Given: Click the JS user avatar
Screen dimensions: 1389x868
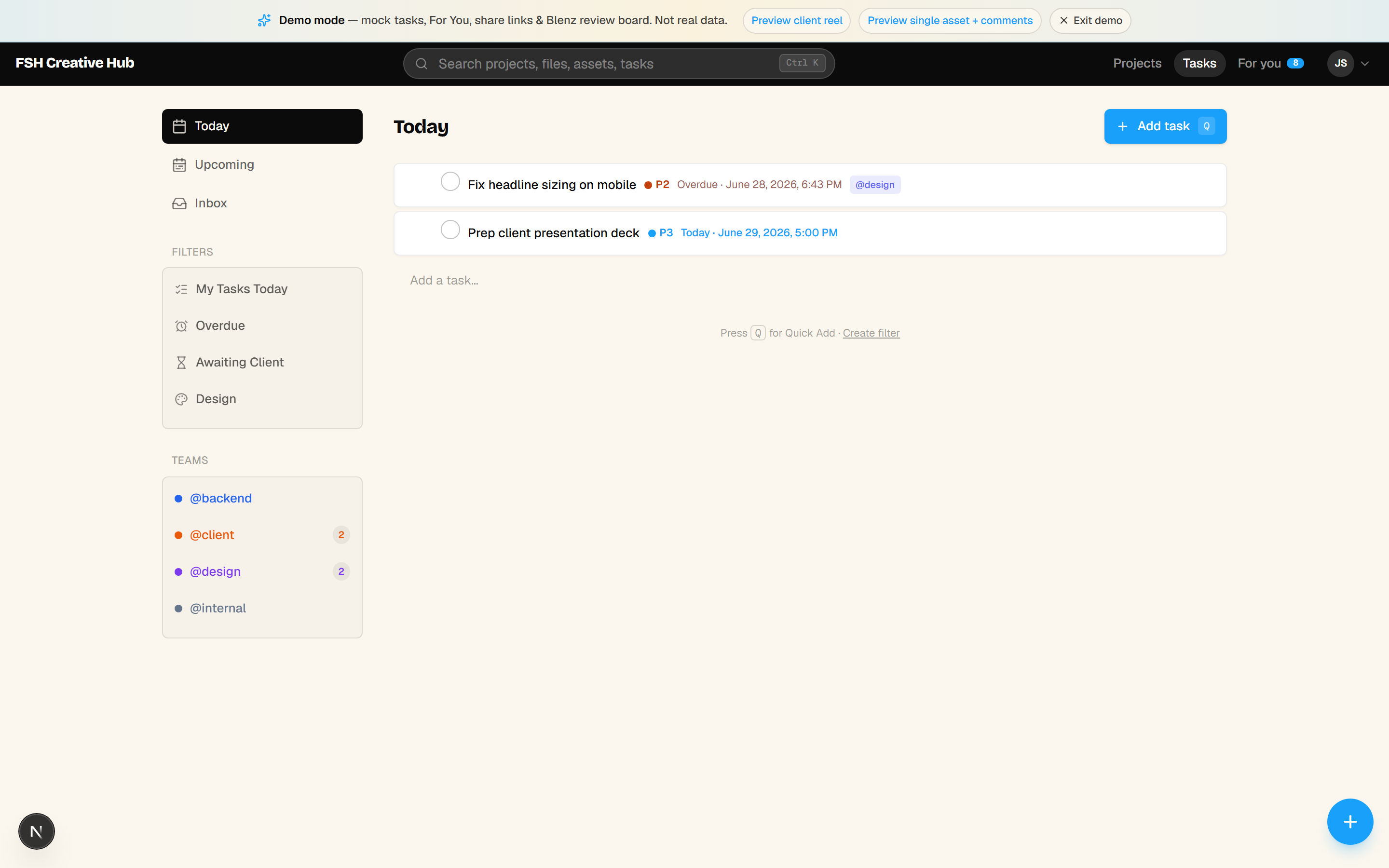Looking at the screenshot, I should pos(1341,63).
